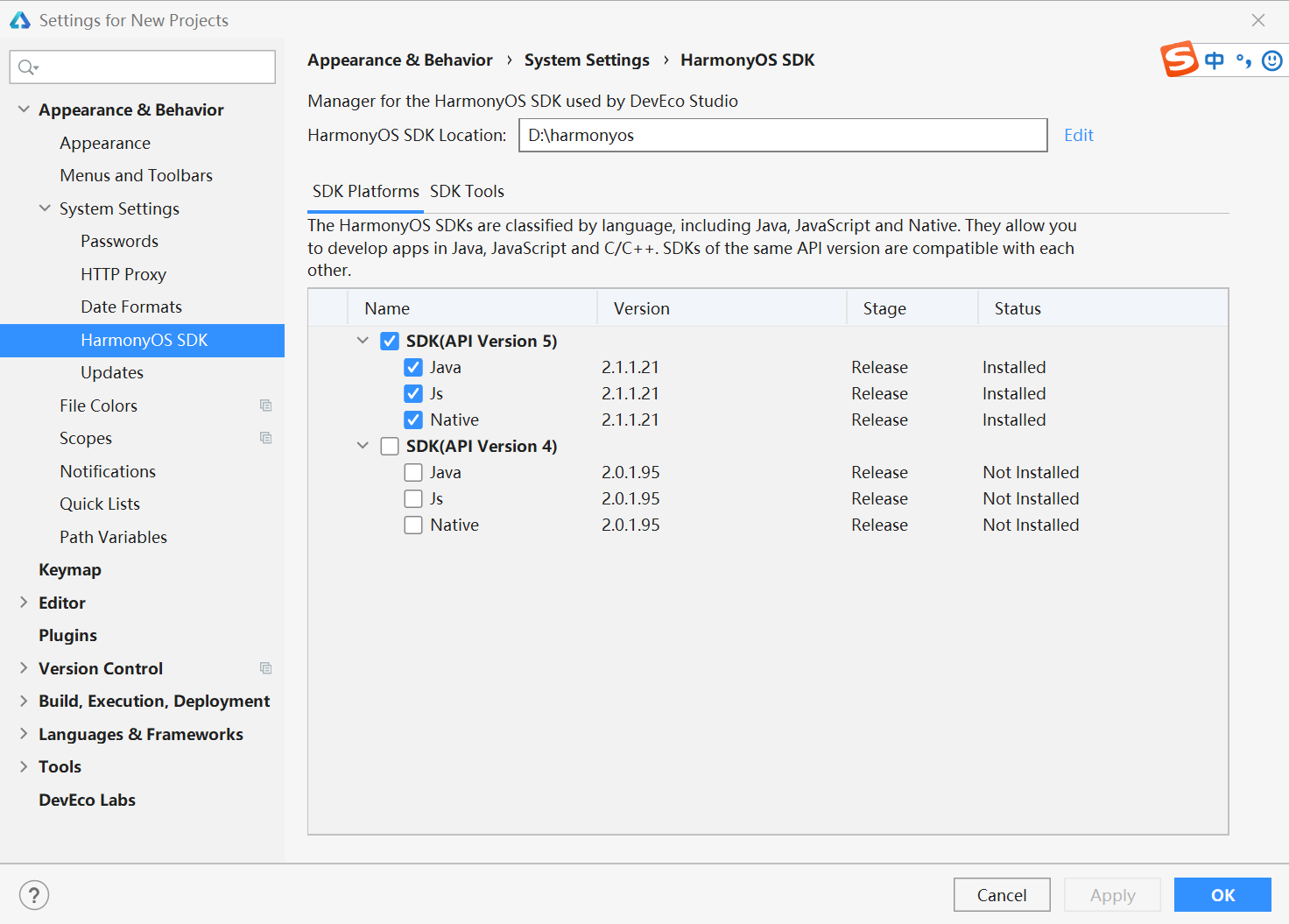Select Passwords under System Settings
1289x924 pixels.
click(120, 241)
